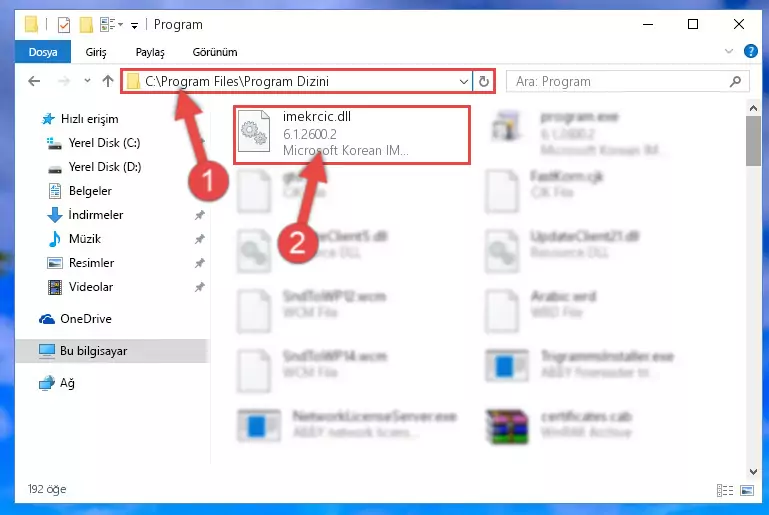The image size is (769, 515).
Task: Click the forward navigation arrow
Action: click(64, 81)
